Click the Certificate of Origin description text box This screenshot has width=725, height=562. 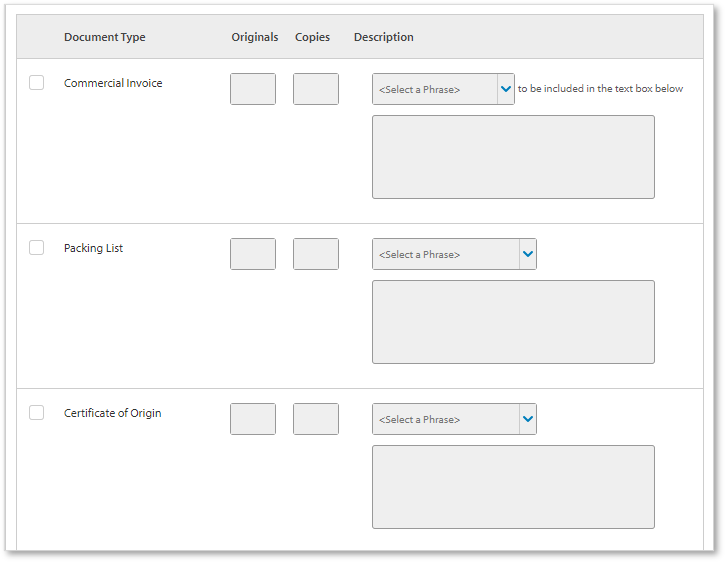513,487
